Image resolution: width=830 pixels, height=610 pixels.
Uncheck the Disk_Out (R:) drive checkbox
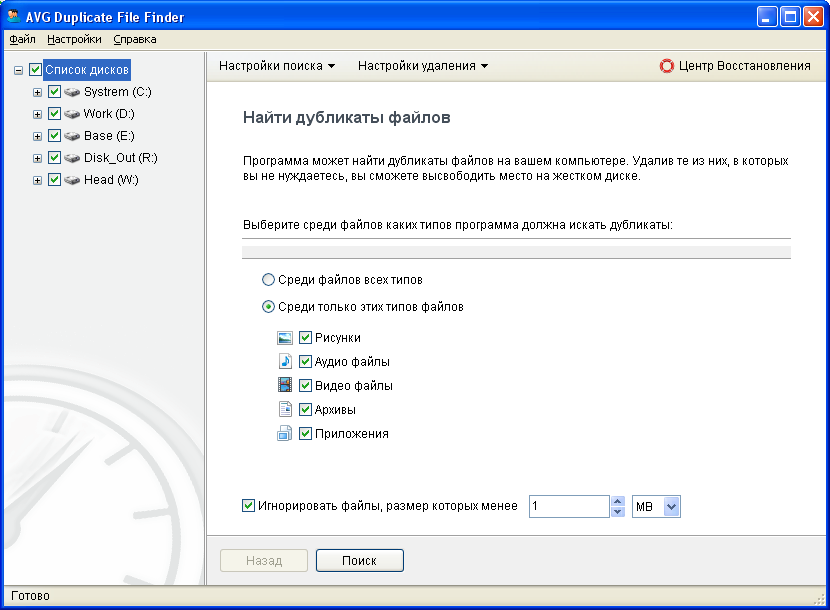(54, 157)
